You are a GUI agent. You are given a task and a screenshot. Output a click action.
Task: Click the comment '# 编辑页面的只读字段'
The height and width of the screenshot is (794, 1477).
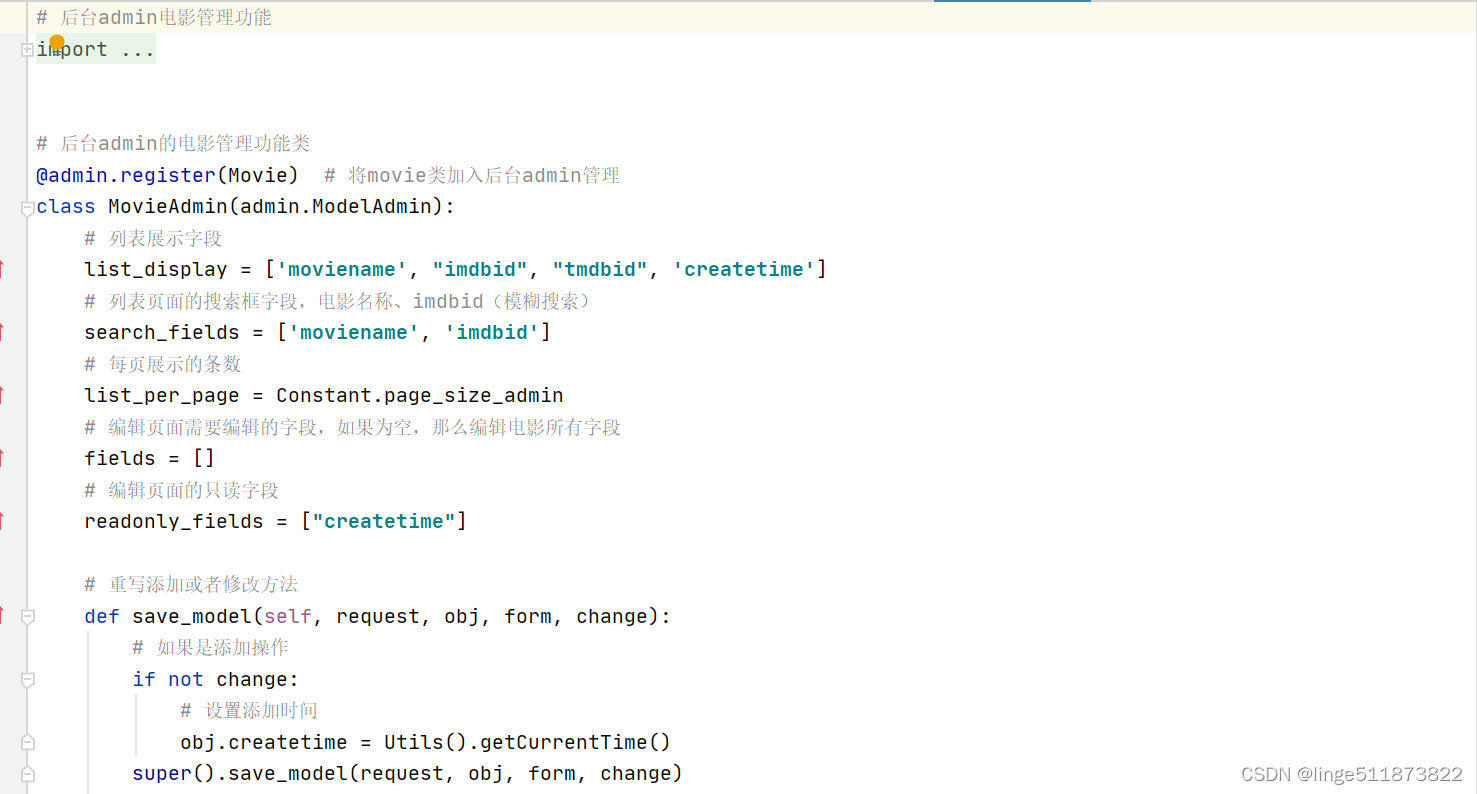click(x=182, y=490)
